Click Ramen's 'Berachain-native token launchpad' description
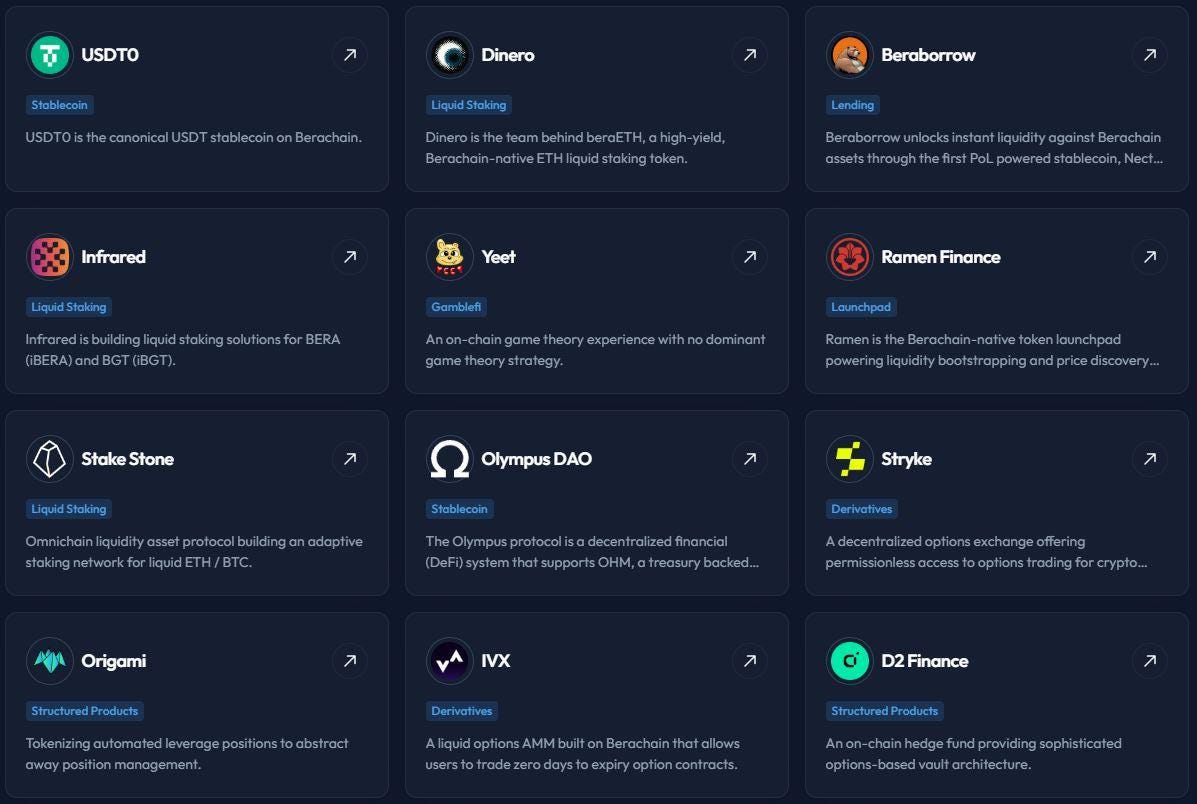The image size is (1197, 804). click(992, 350)
